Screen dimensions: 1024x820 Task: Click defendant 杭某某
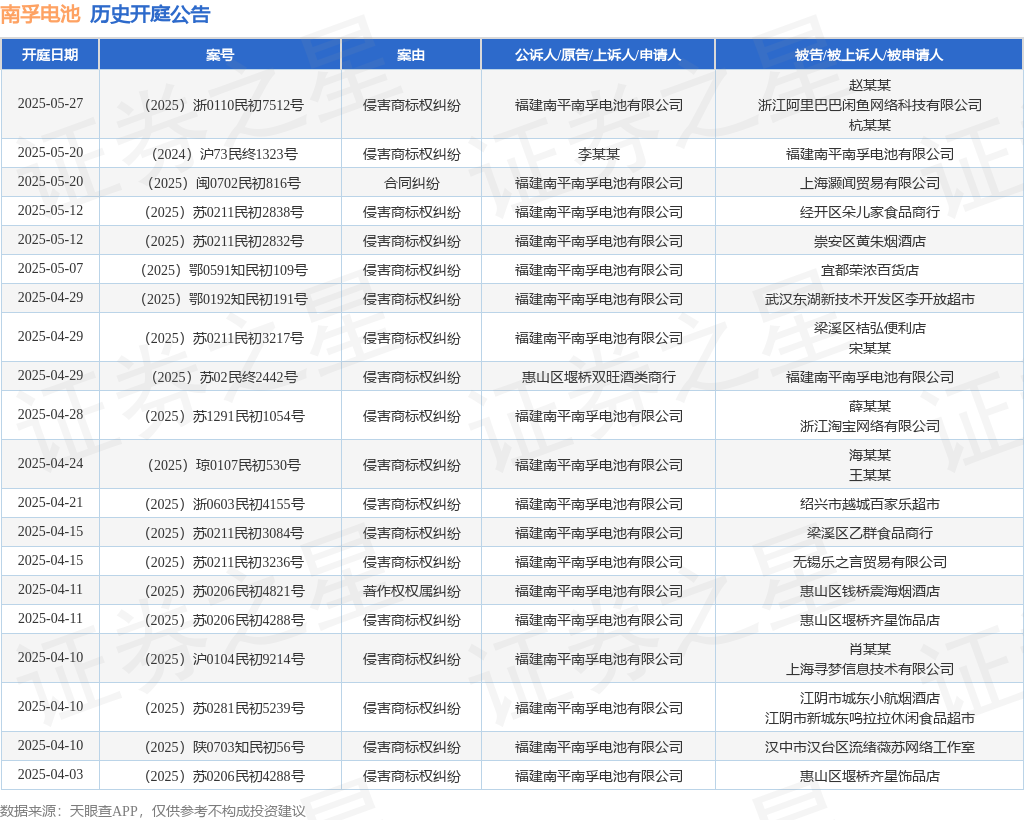869,125
